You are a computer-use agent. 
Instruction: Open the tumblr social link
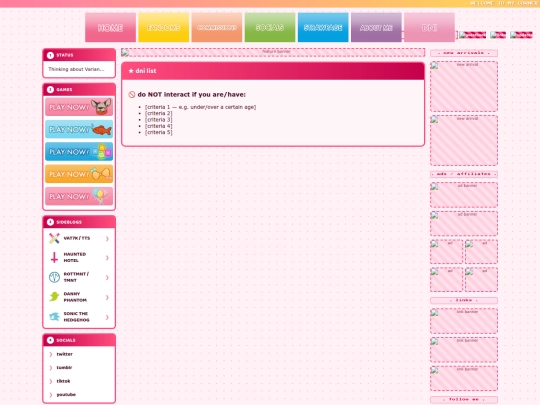pos(64,367)
